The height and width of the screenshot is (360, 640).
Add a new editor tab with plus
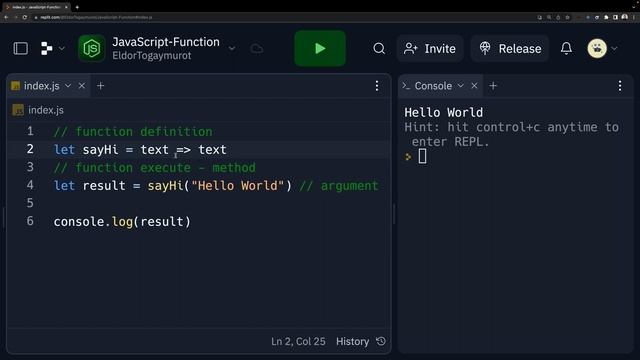100,86
